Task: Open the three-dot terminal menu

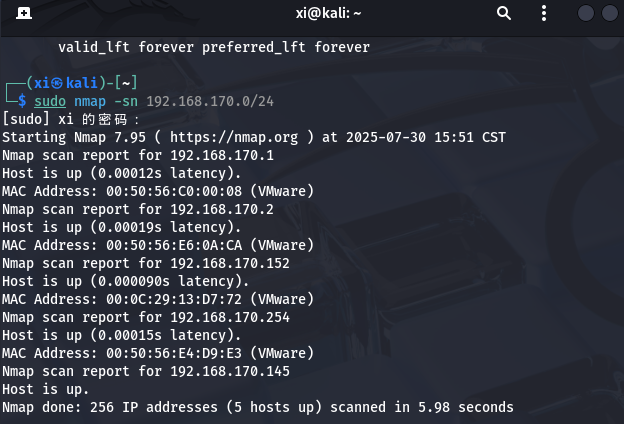Action: click(x=544, y=13)
